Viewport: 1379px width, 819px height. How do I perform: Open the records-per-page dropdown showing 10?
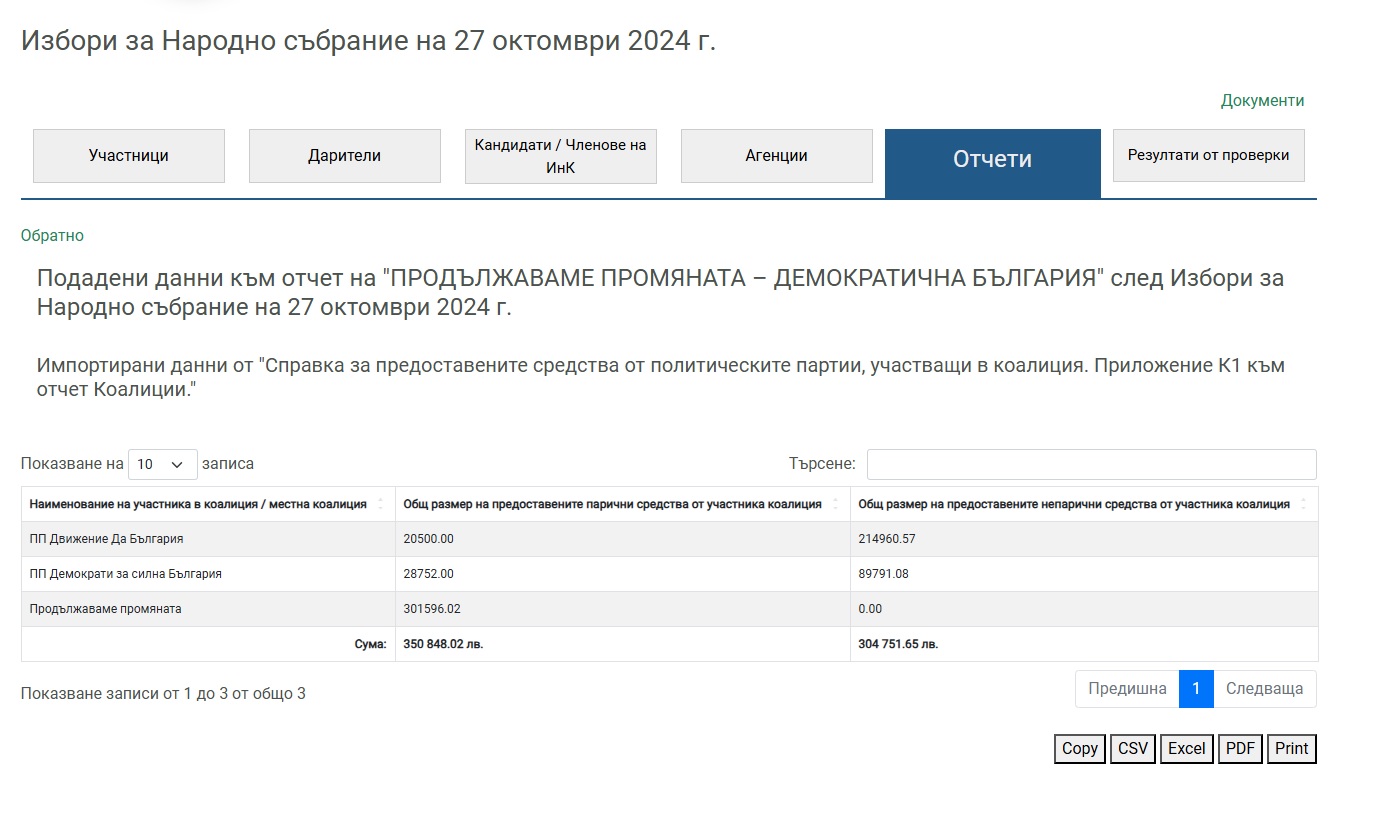(x=162, y=464)
